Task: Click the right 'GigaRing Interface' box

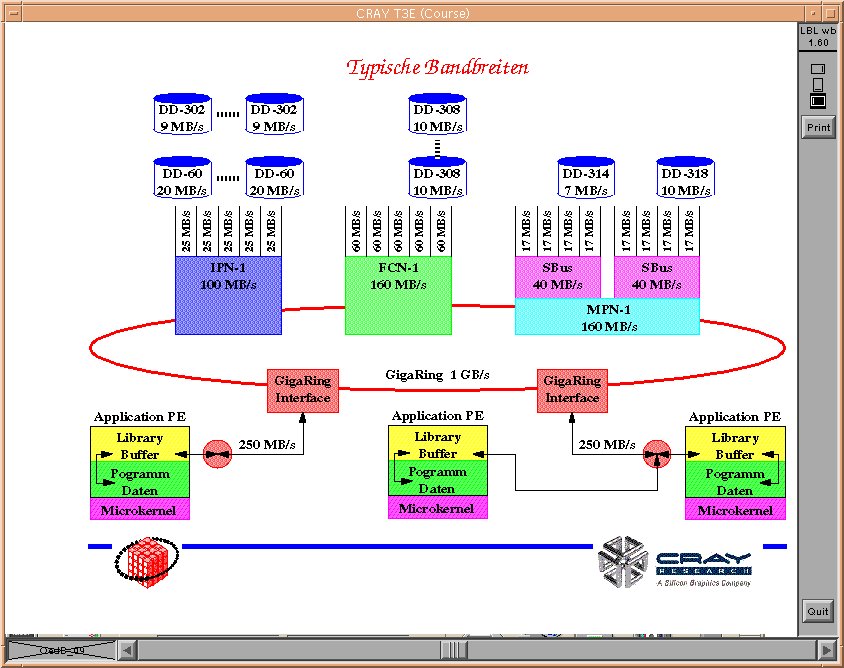Action: pos(572,391)
